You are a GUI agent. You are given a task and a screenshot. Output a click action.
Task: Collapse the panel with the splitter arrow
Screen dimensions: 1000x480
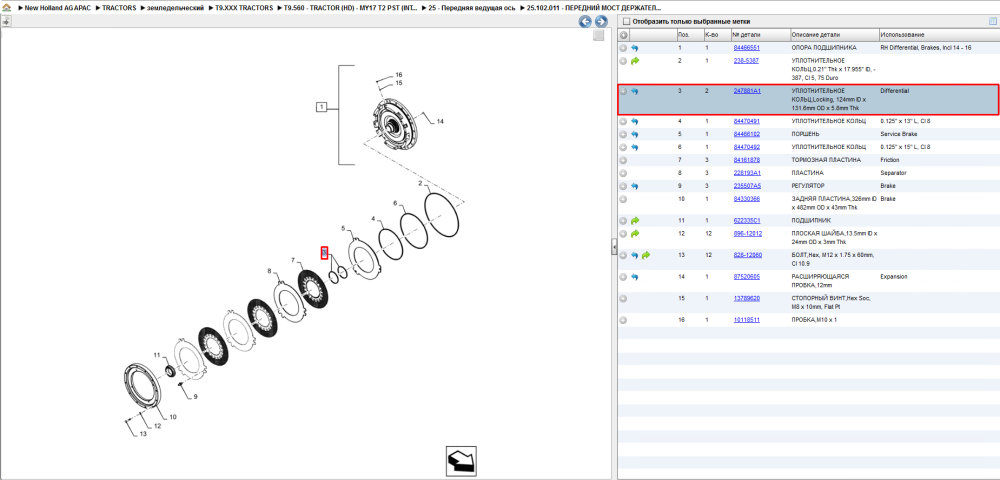tap(614, 246)
